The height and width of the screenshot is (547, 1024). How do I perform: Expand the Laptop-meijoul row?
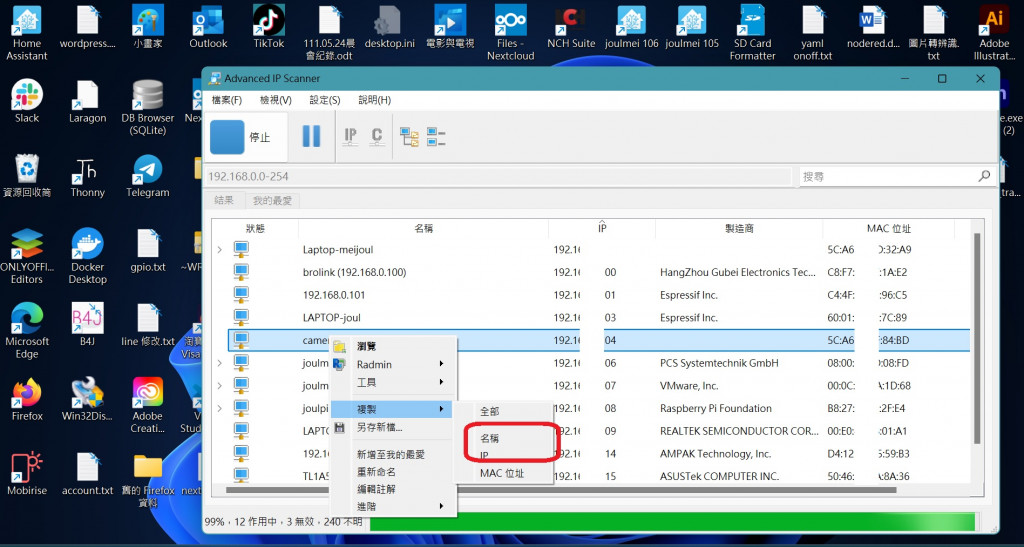tap(219, 249)
